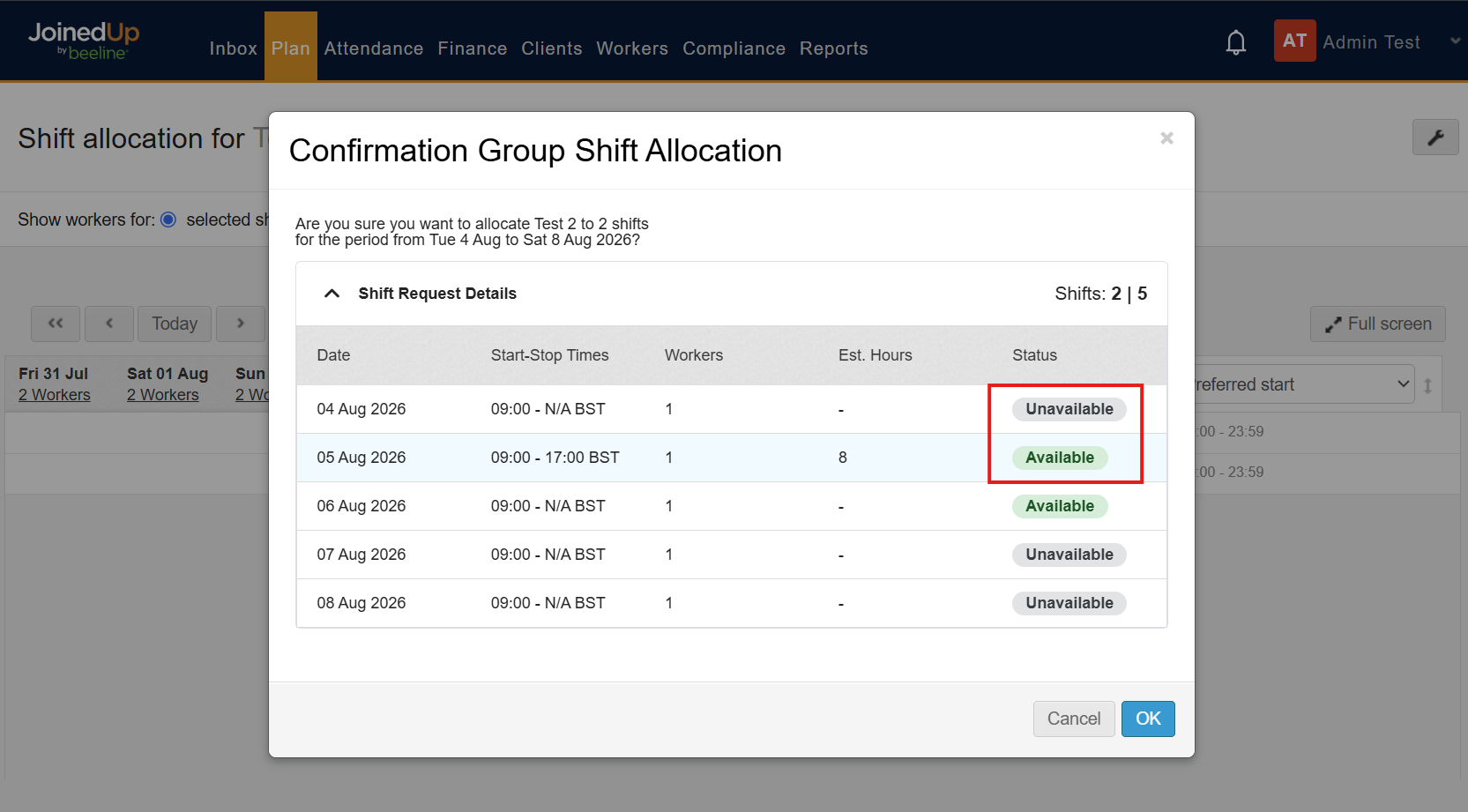Open the Finance menu
The image size is (1468, 812).
[x=473, y=48]
